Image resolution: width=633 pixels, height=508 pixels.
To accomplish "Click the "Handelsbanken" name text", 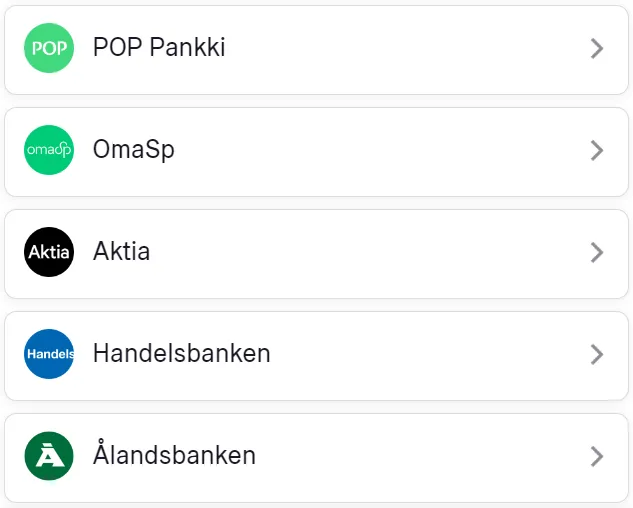I will pyautogui.click(x=181, y=354).
